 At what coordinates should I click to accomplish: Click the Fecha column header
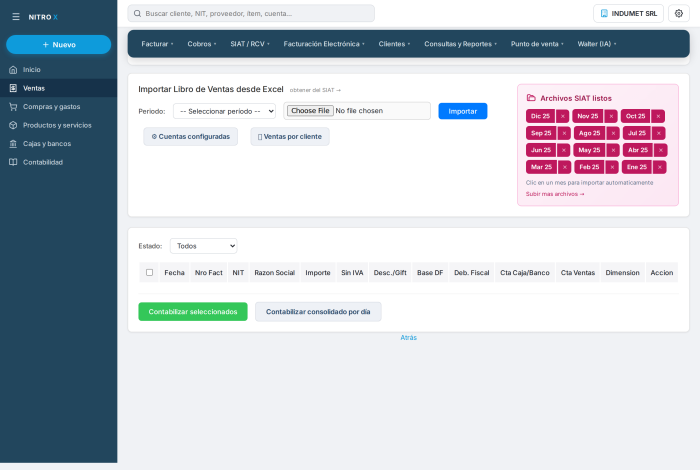click(174, 273)
